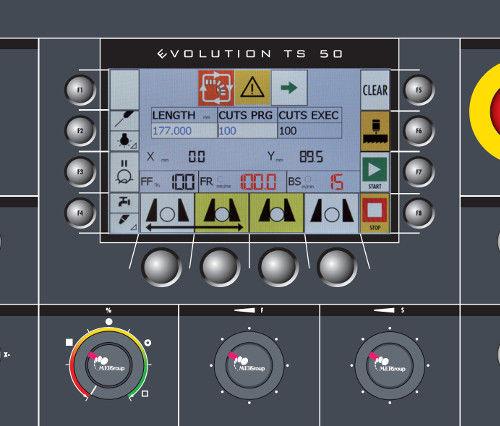
Task: Click the percent override colored dial
Action: point(109,365)
